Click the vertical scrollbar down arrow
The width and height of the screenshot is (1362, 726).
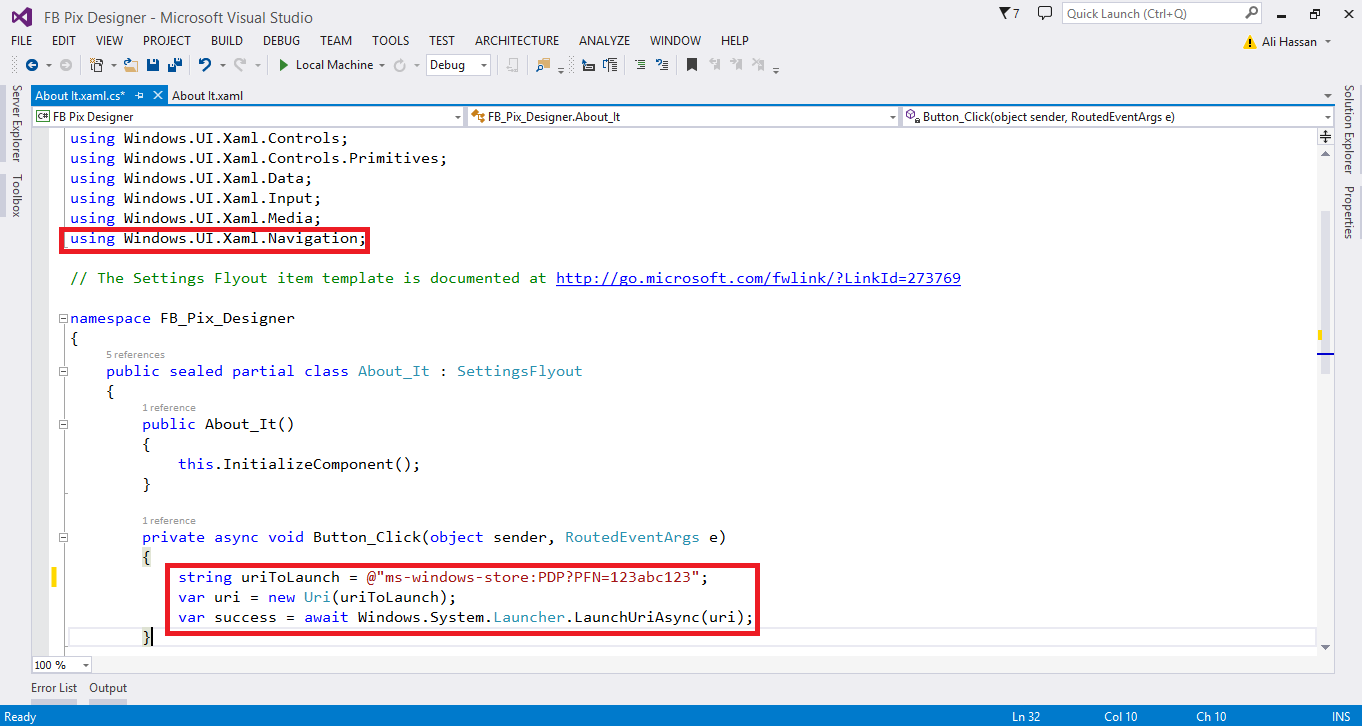[x=1326, y=647]
